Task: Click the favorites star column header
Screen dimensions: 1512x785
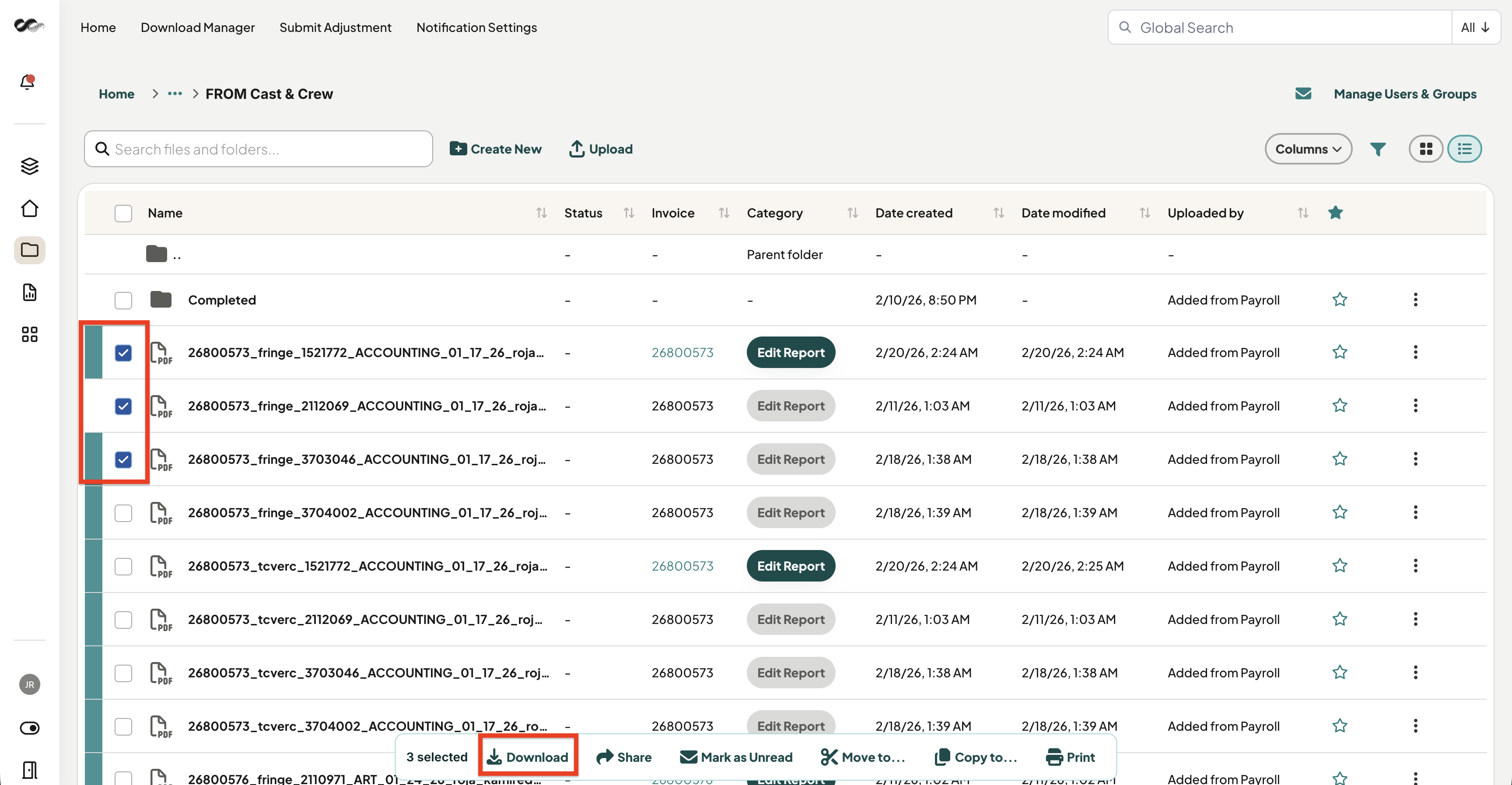Action: [x=1335, y=213]
